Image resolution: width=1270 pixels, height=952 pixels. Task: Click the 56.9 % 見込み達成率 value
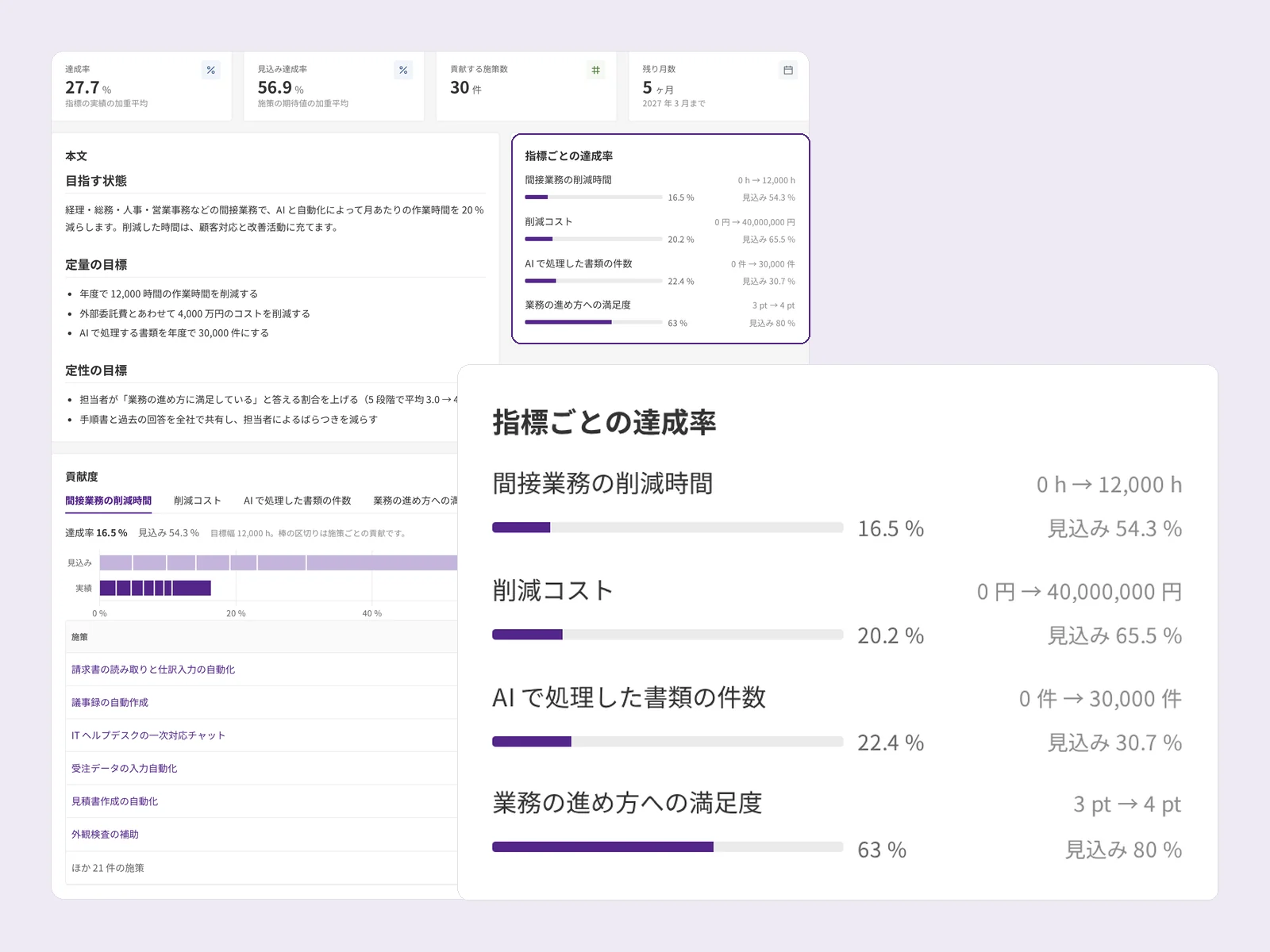click(x=280, y=88)
